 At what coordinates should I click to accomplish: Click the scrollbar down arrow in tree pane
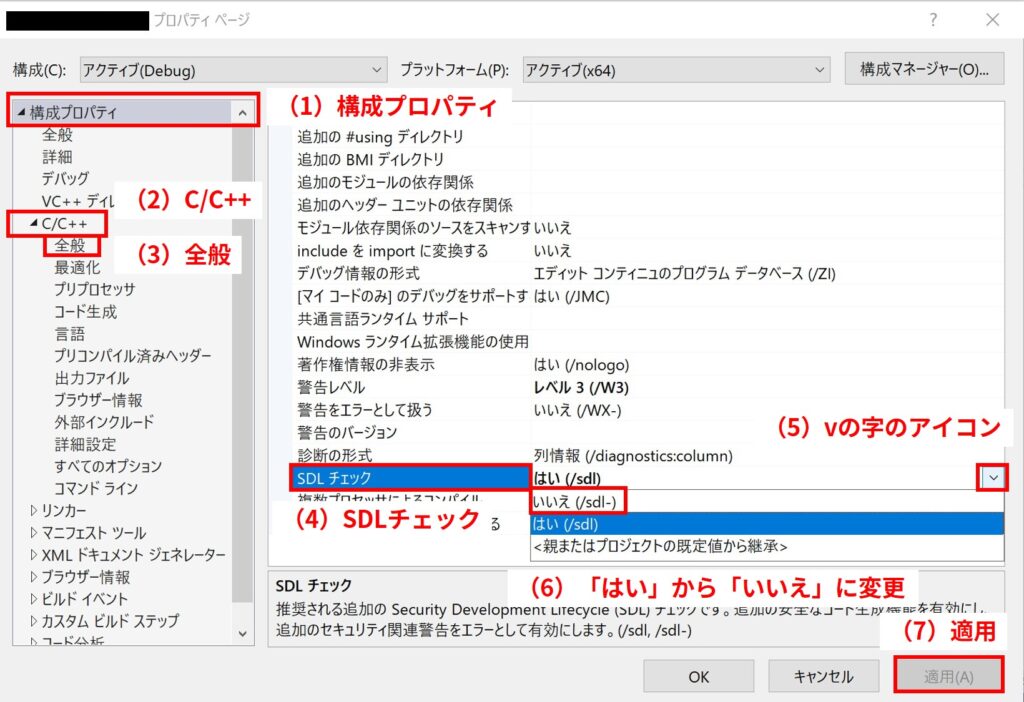[x=240, y=633]
